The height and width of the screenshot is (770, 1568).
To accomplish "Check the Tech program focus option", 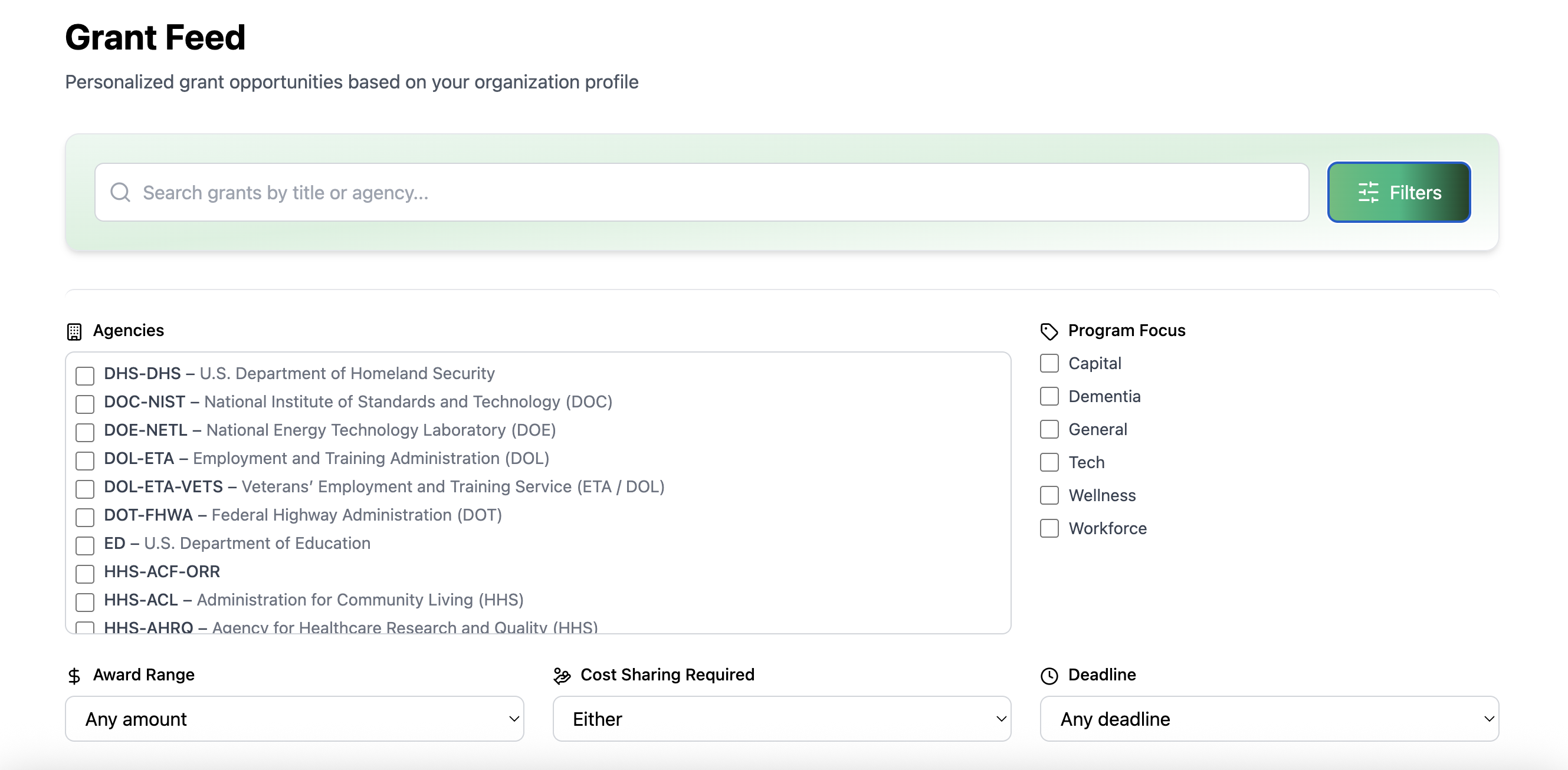I will point(1049,462).
